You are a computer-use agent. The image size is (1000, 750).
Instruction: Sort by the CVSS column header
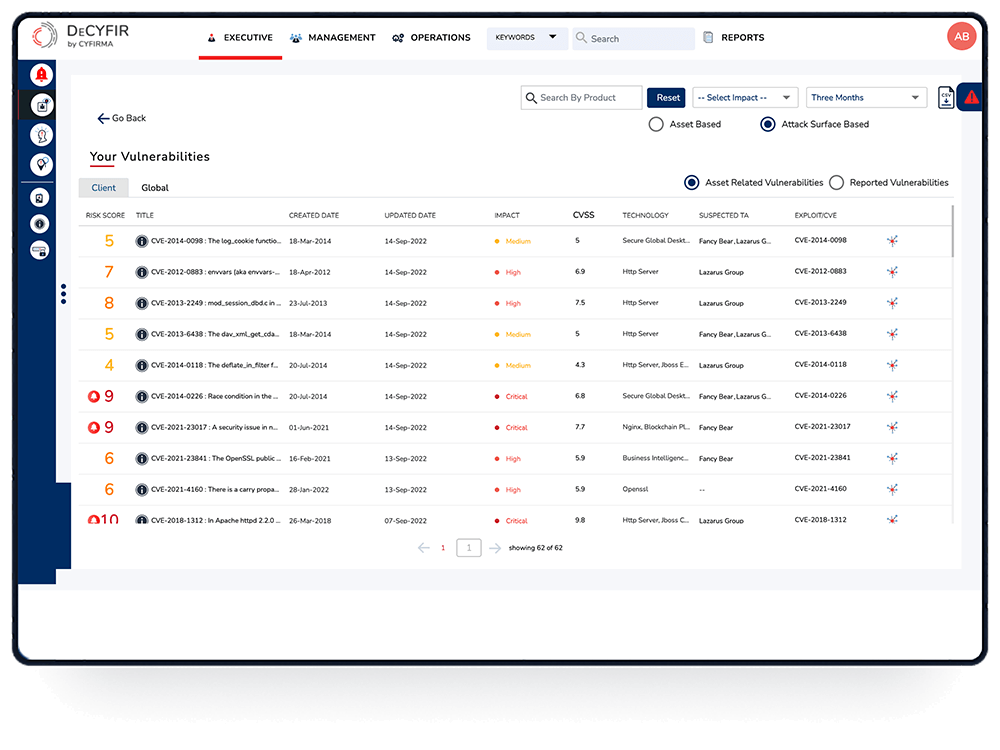[584, 215]
